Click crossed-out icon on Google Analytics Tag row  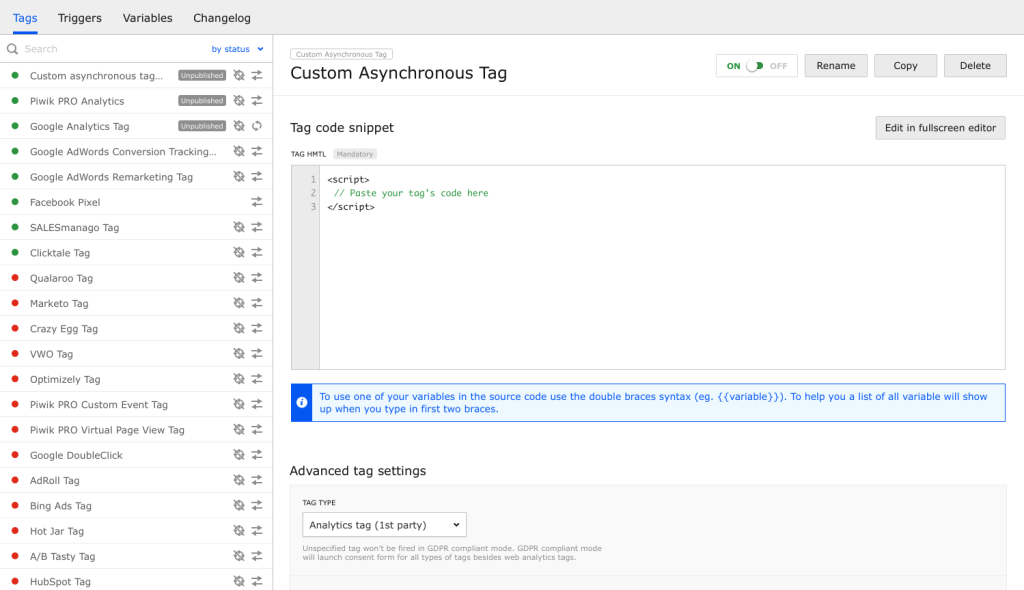(239, 126)
